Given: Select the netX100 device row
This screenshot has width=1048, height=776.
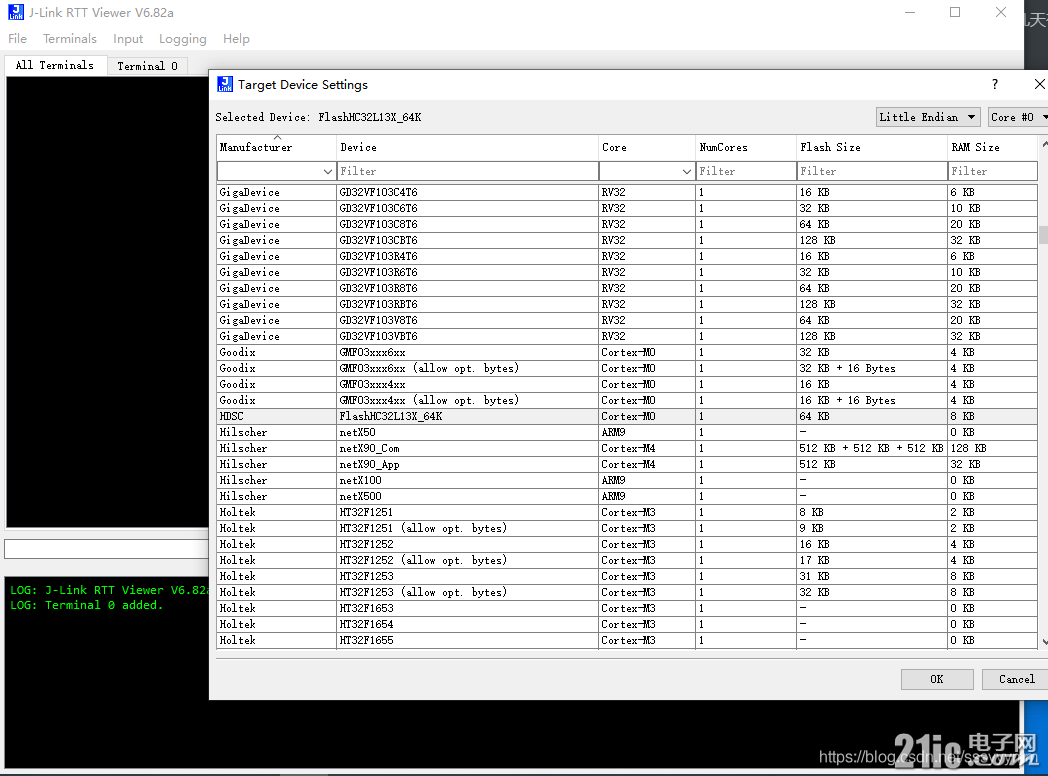Looking at the screenshot, I should point(627,481).
